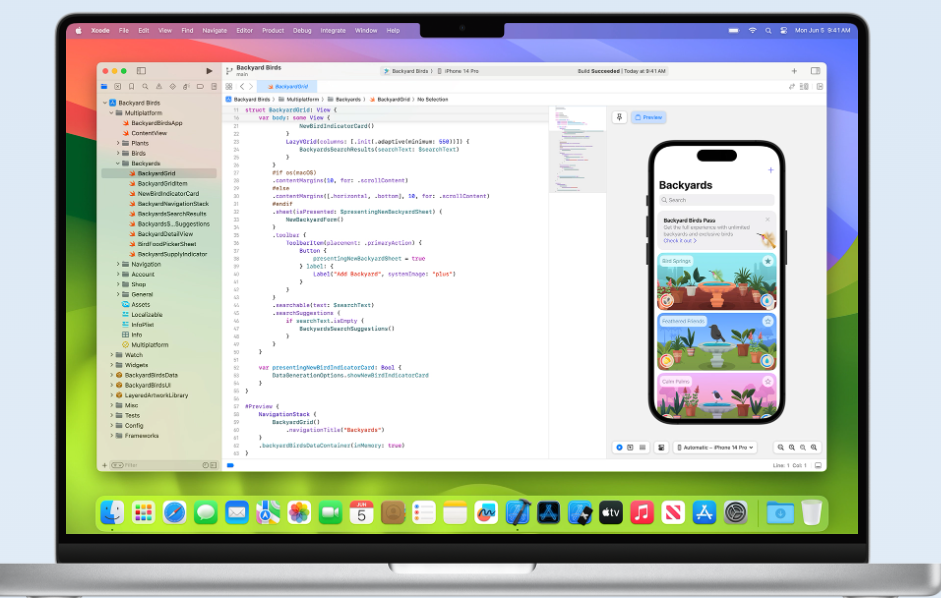Click the Run play button in toolbar
The height and width of the screenshot is (598, 941).
(209, 71)
